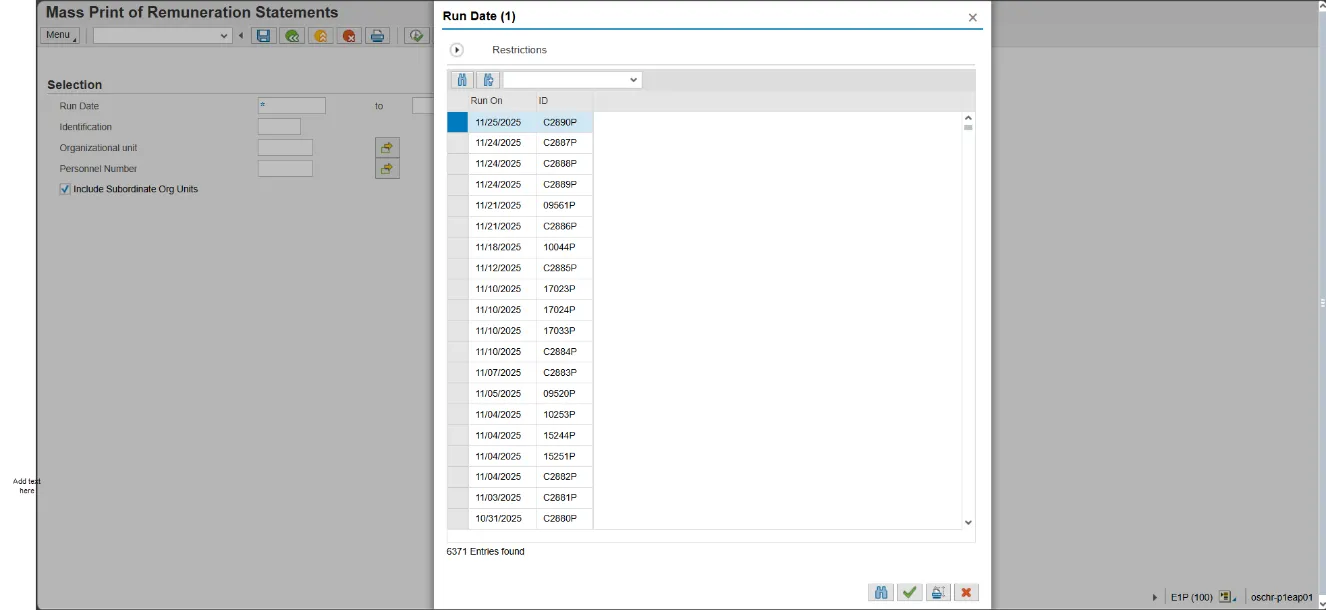Select the entry with ID 10044P
The height and width of the screenshot is (610, 1326).
pyautogui.click(x=559, y=247)
